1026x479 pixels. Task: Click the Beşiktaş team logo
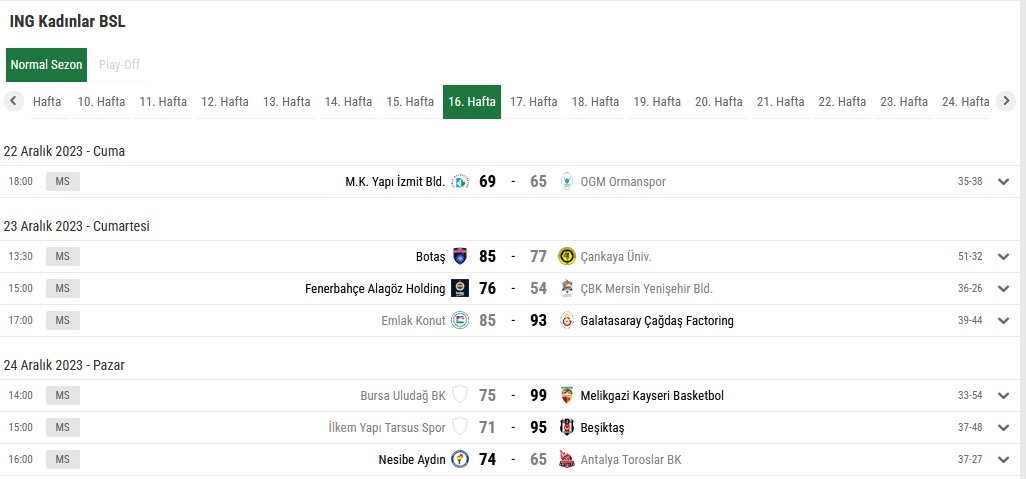567,427
